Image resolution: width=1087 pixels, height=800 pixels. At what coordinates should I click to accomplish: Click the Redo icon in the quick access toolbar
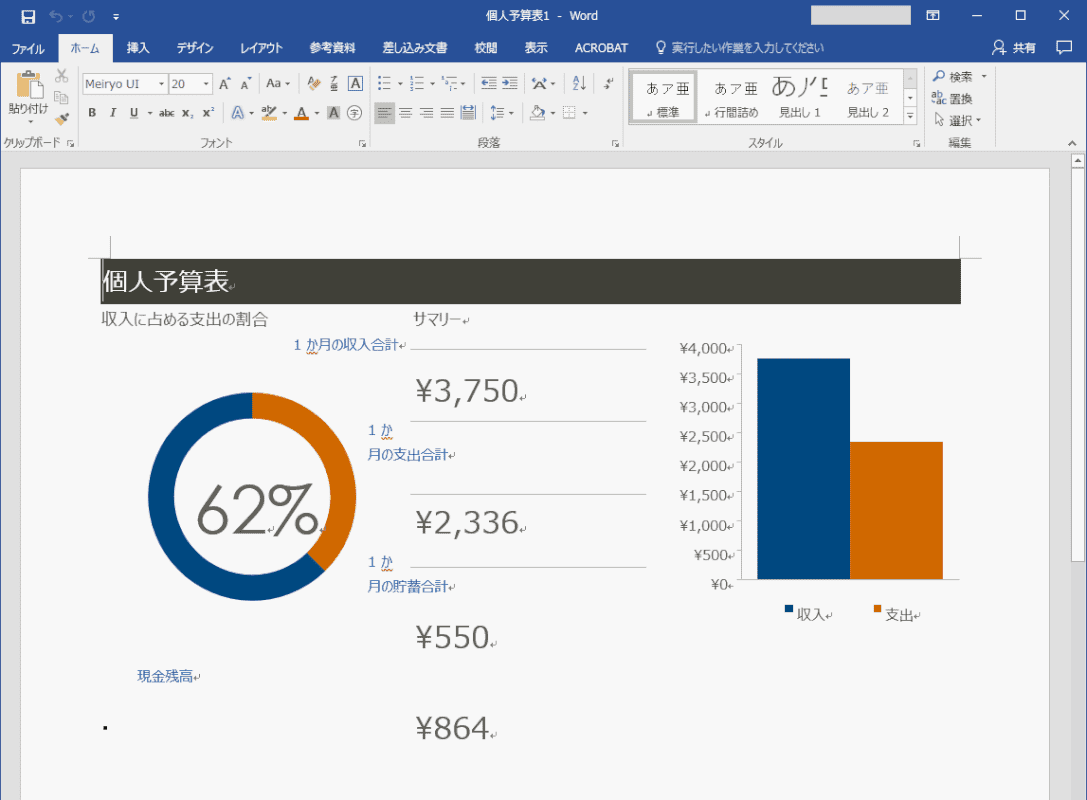89,16
